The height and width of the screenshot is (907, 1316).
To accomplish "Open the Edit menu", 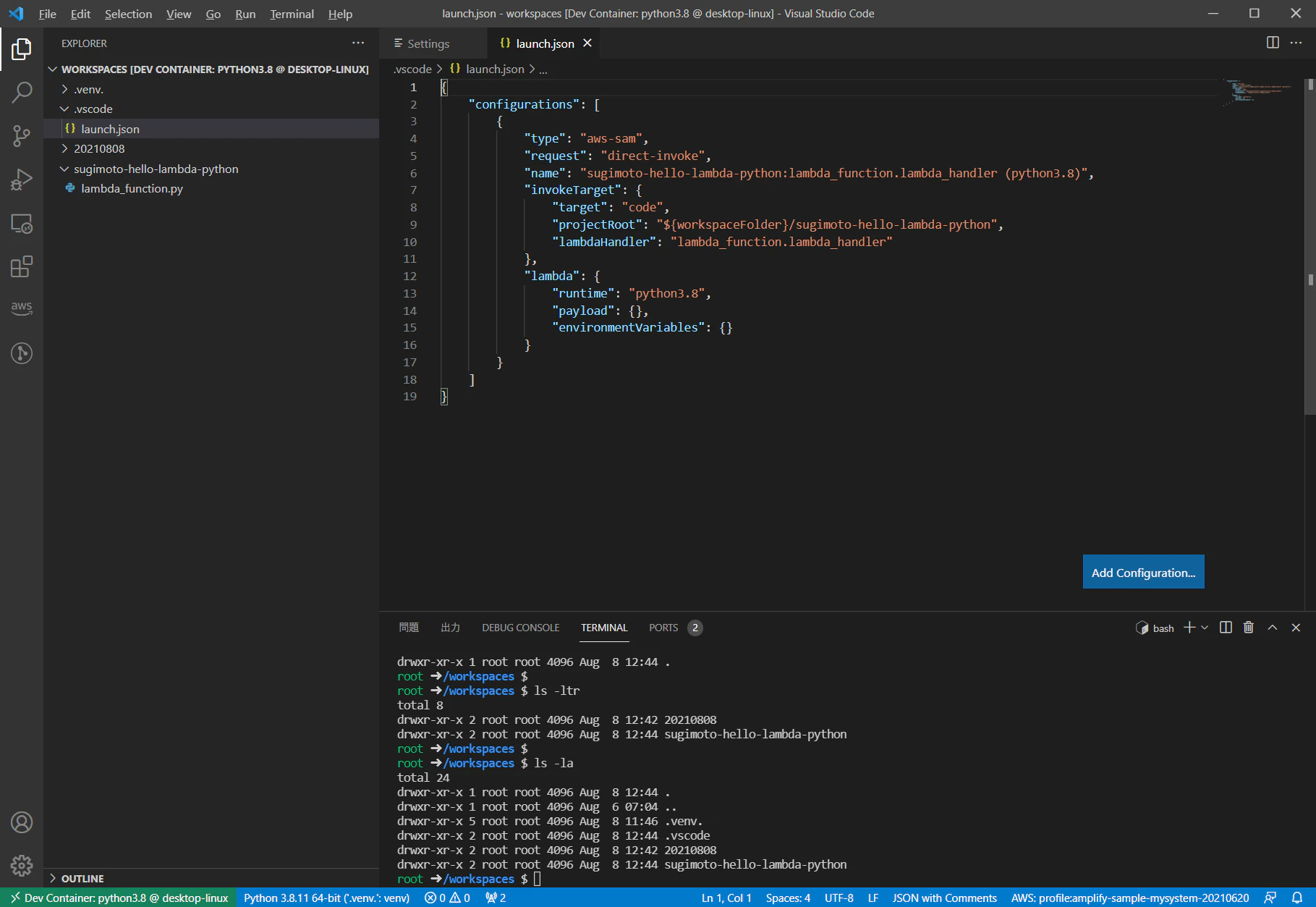I will pos(80,14).
